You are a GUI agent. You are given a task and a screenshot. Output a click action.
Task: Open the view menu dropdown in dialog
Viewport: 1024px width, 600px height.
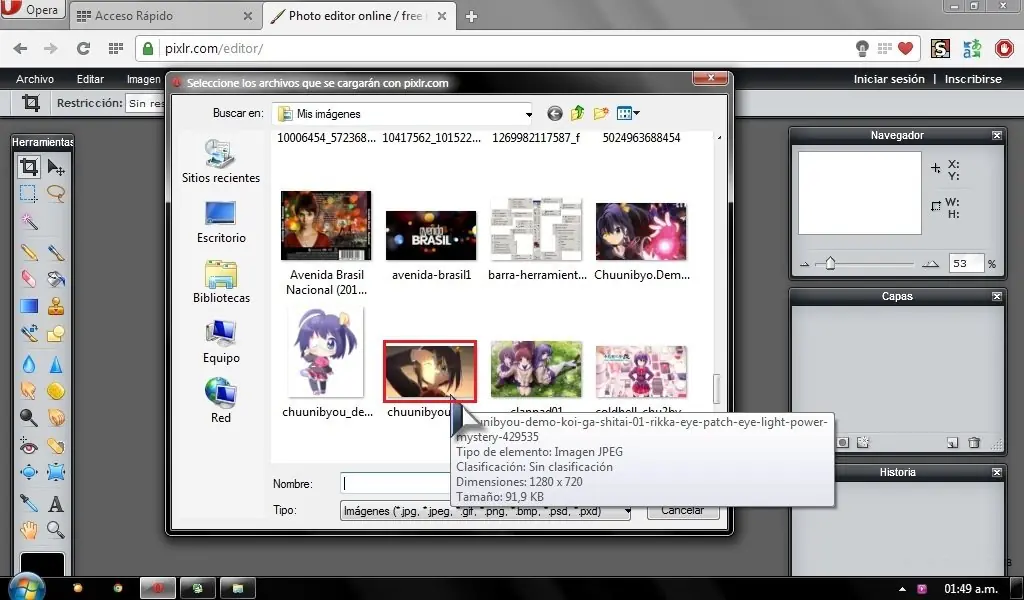(x=628, y=114)
